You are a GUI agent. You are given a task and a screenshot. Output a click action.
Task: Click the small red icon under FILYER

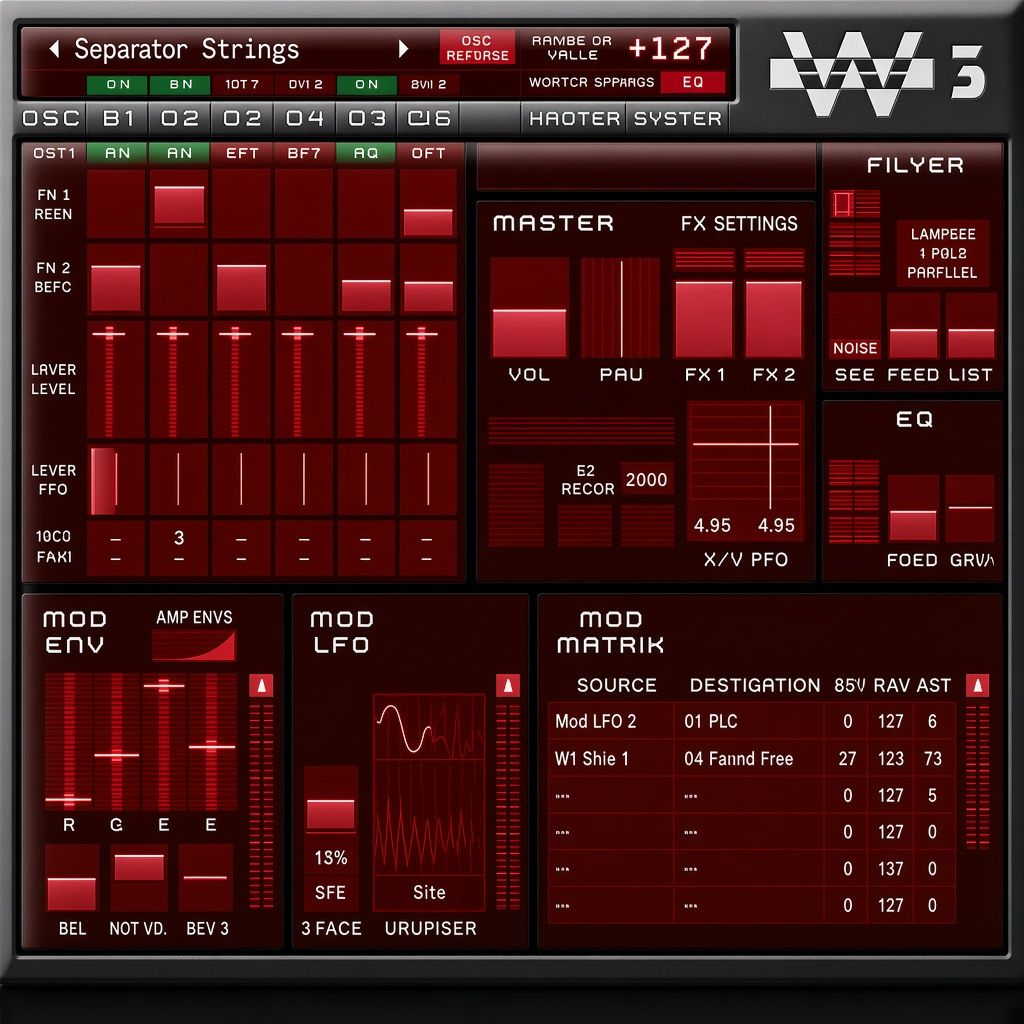tap(842, 204)
